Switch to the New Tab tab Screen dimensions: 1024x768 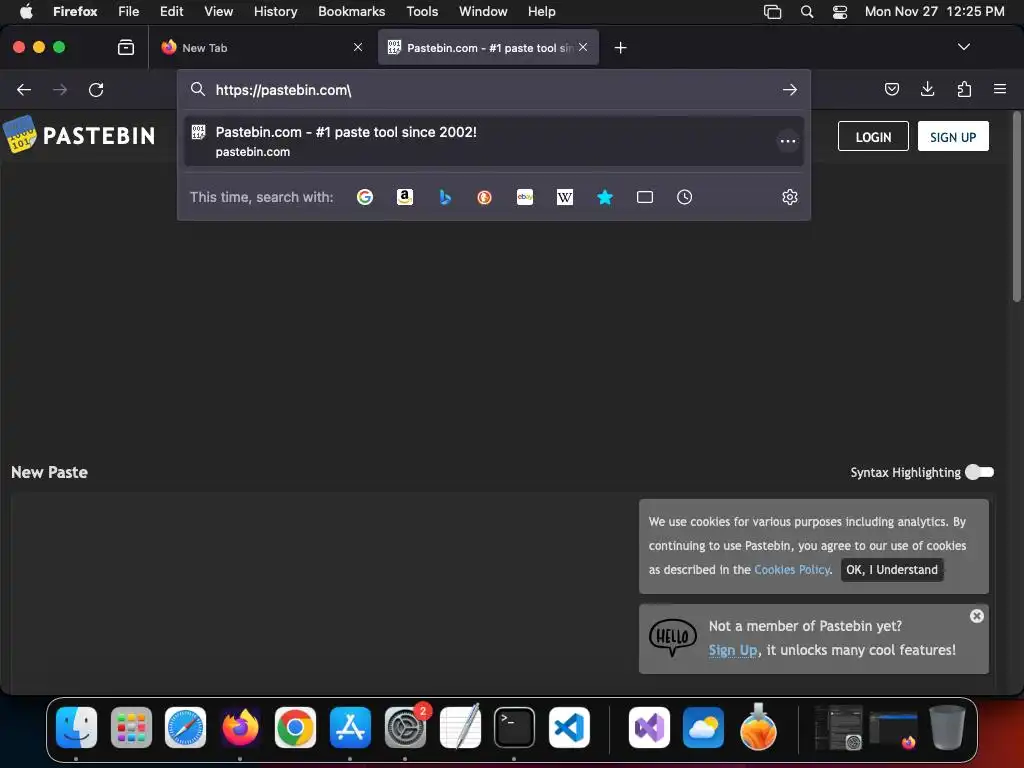tap(261, 48)
